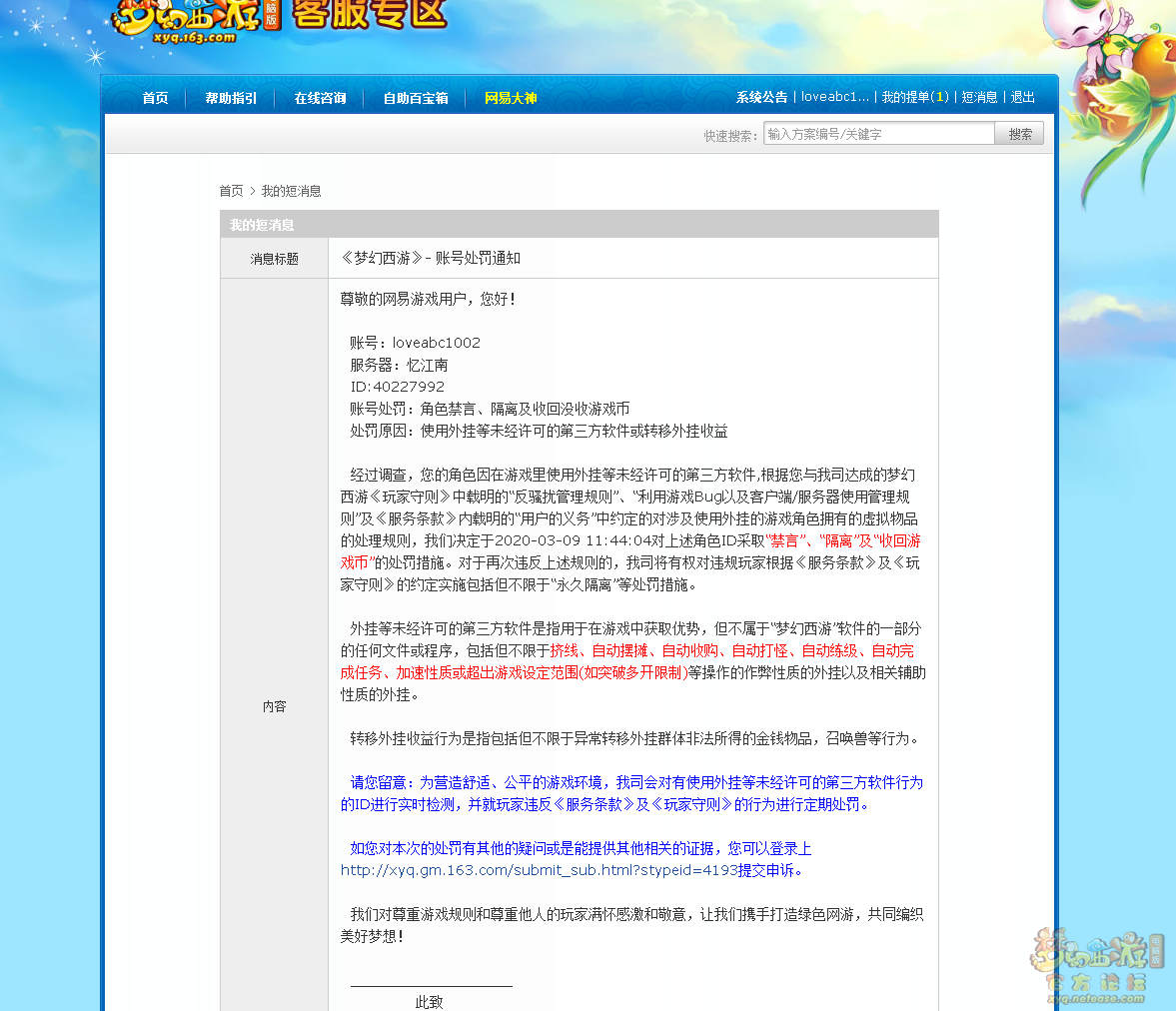Open 我的提单(1) link
Image resolution: width=1176 pixels, height=1011 pixels.
[x=915, y=98]
